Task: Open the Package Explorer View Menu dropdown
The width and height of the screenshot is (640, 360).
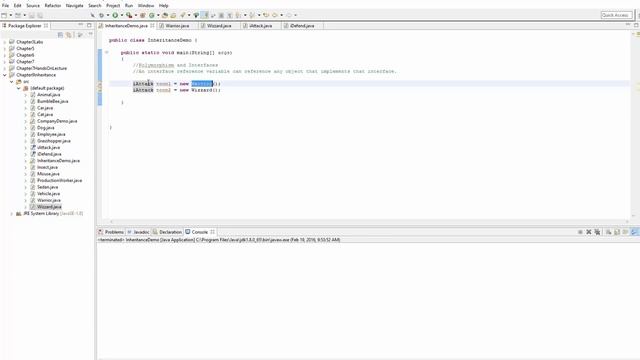Action: point(90,35)
